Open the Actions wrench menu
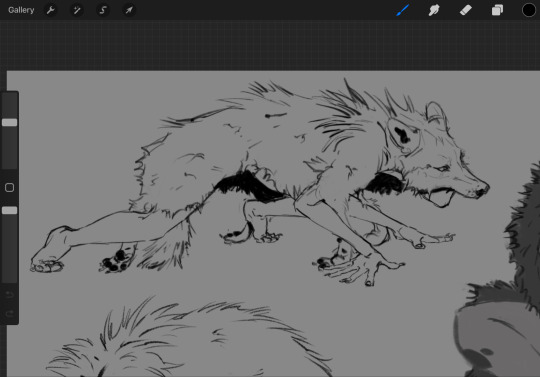This screenshot has height=377, width=540. 51,10
